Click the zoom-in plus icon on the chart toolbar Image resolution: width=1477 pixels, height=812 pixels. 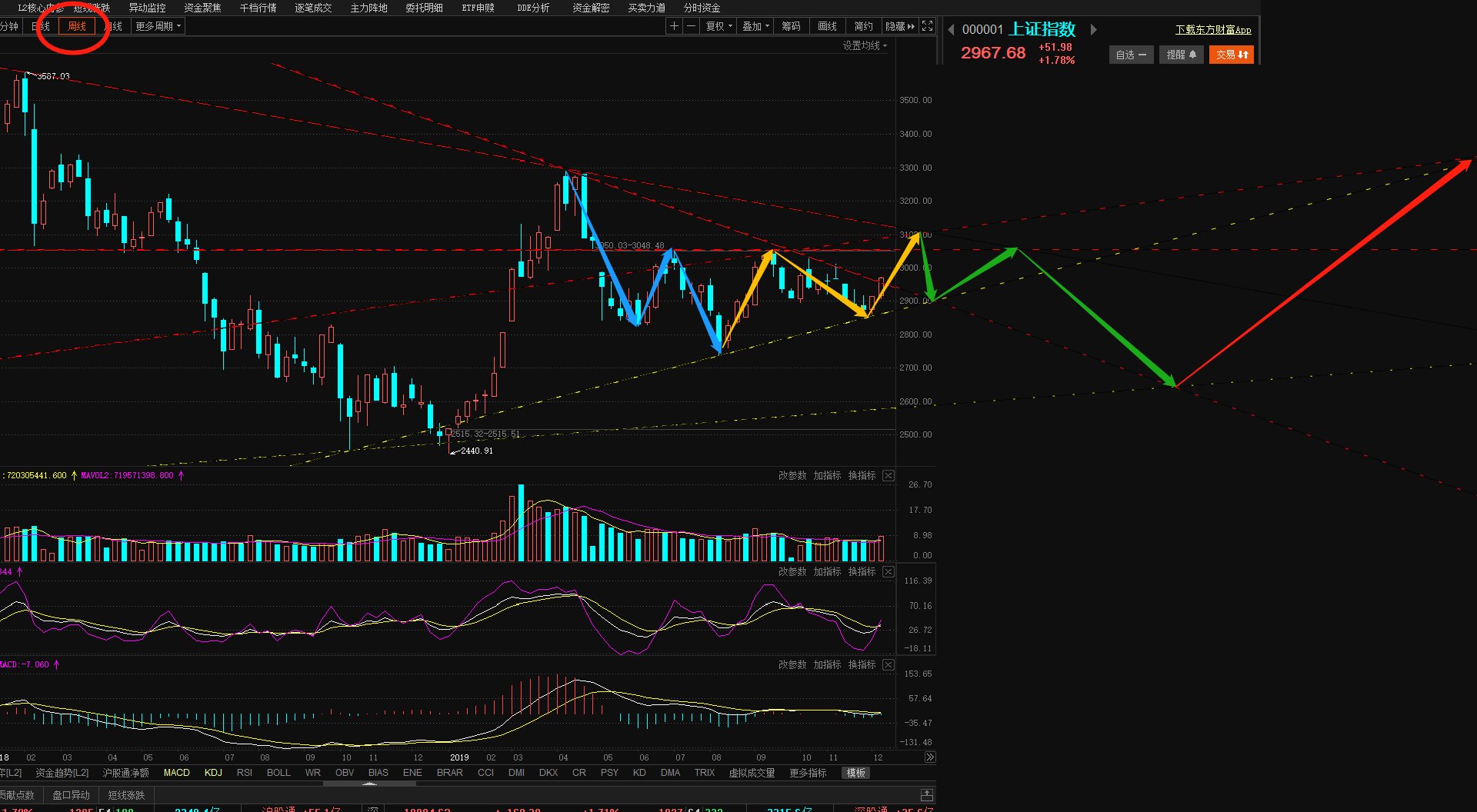[674, 26]
